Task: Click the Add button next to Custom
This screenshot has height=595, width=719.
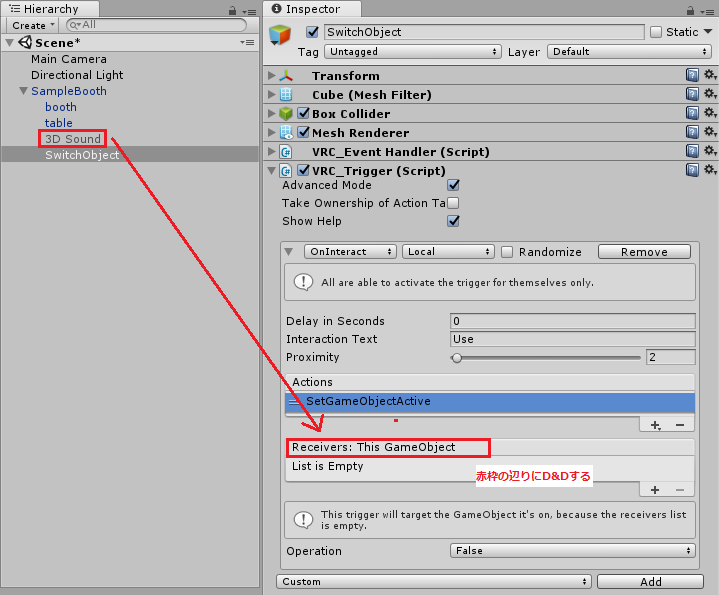Action: (x=650, y=581)
